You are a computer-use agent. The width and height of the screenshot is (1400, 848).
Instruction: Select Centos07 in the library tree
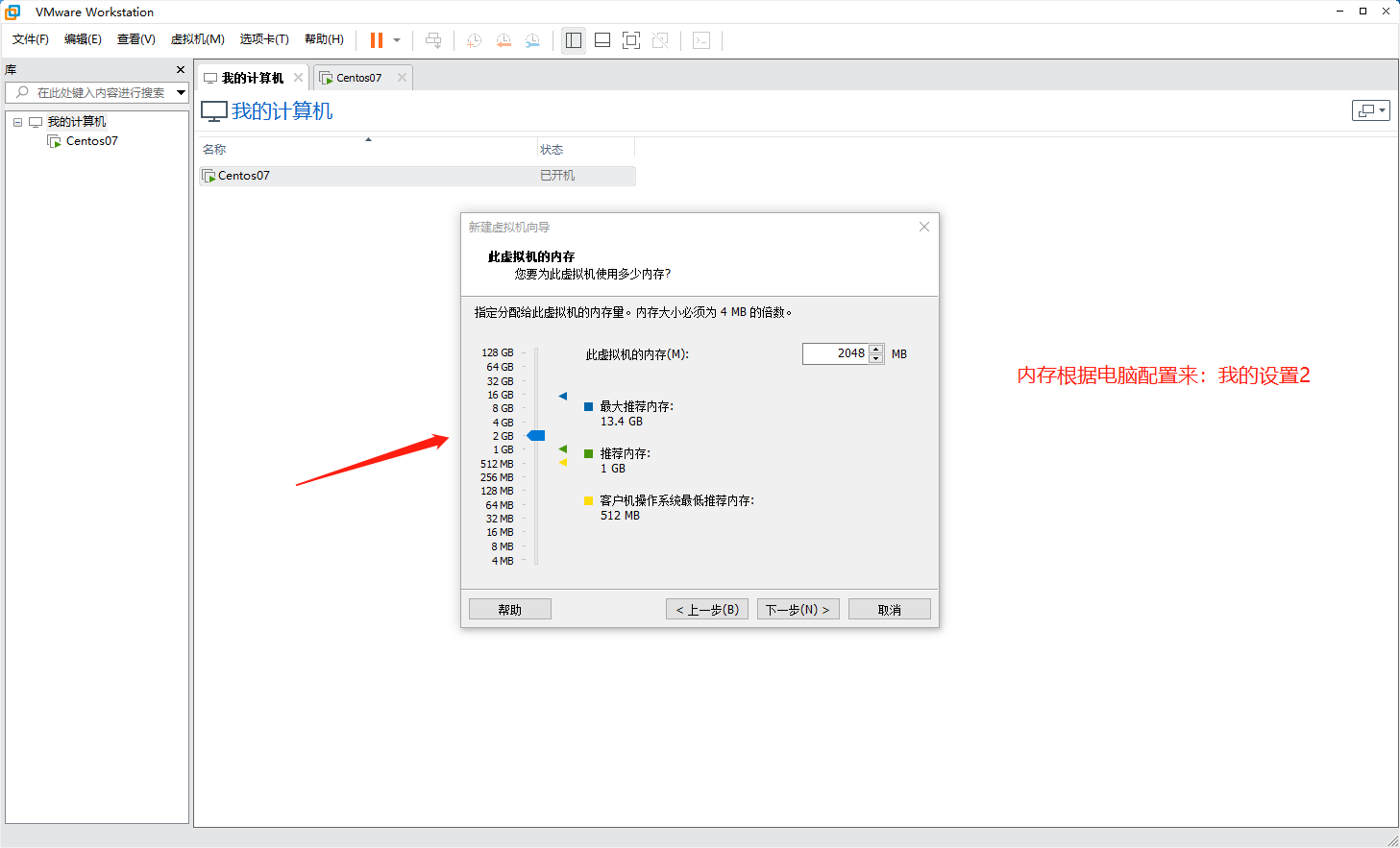pyautogui.click(x=92, y=141)
